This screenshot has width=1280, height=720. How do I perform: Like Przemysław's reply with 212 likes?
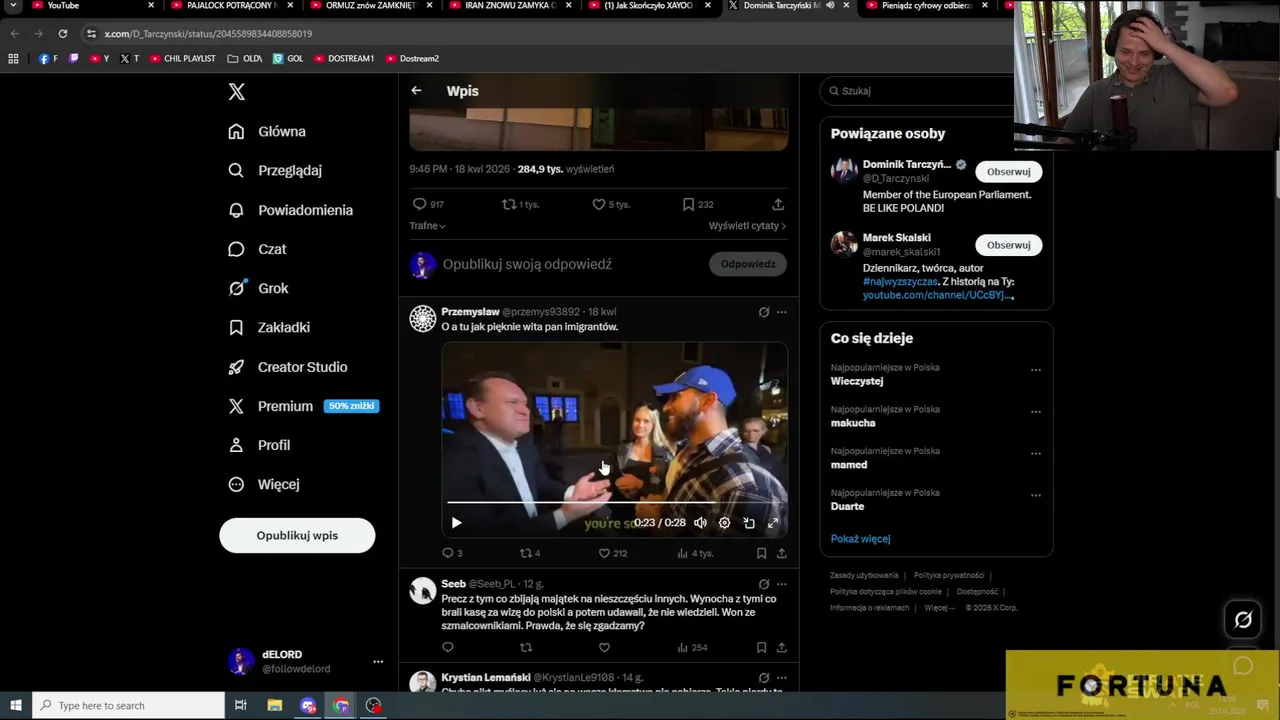point(612,553)
